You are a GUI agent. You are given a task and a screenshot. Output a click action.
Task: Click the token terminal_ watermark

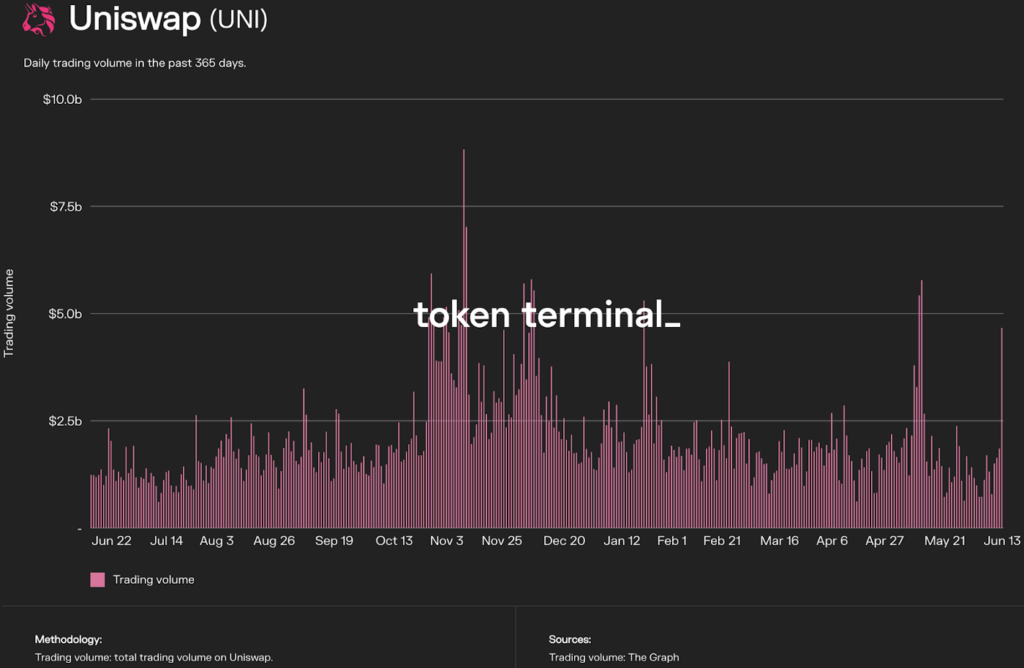click(546, 315)
